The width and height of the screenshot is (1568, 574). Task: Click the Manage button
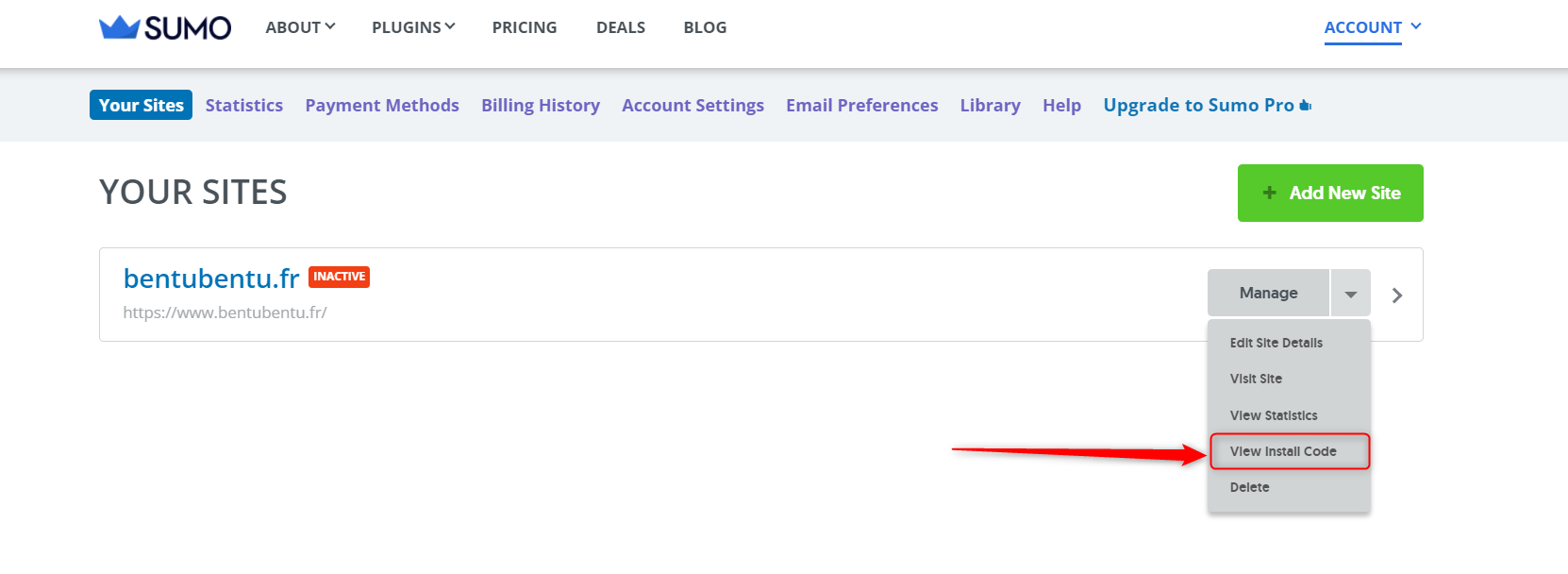[x=1268, y=293]
